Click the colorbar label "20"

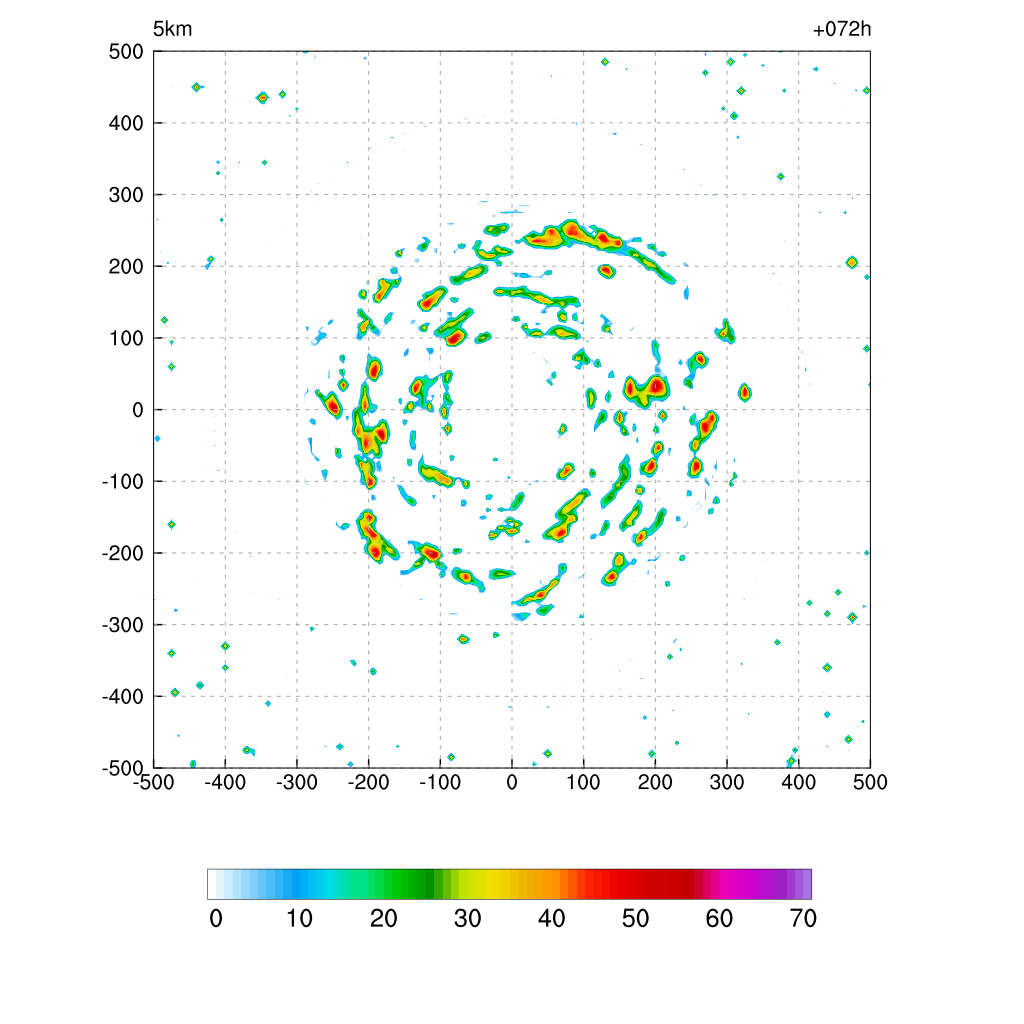pos(383,919)
